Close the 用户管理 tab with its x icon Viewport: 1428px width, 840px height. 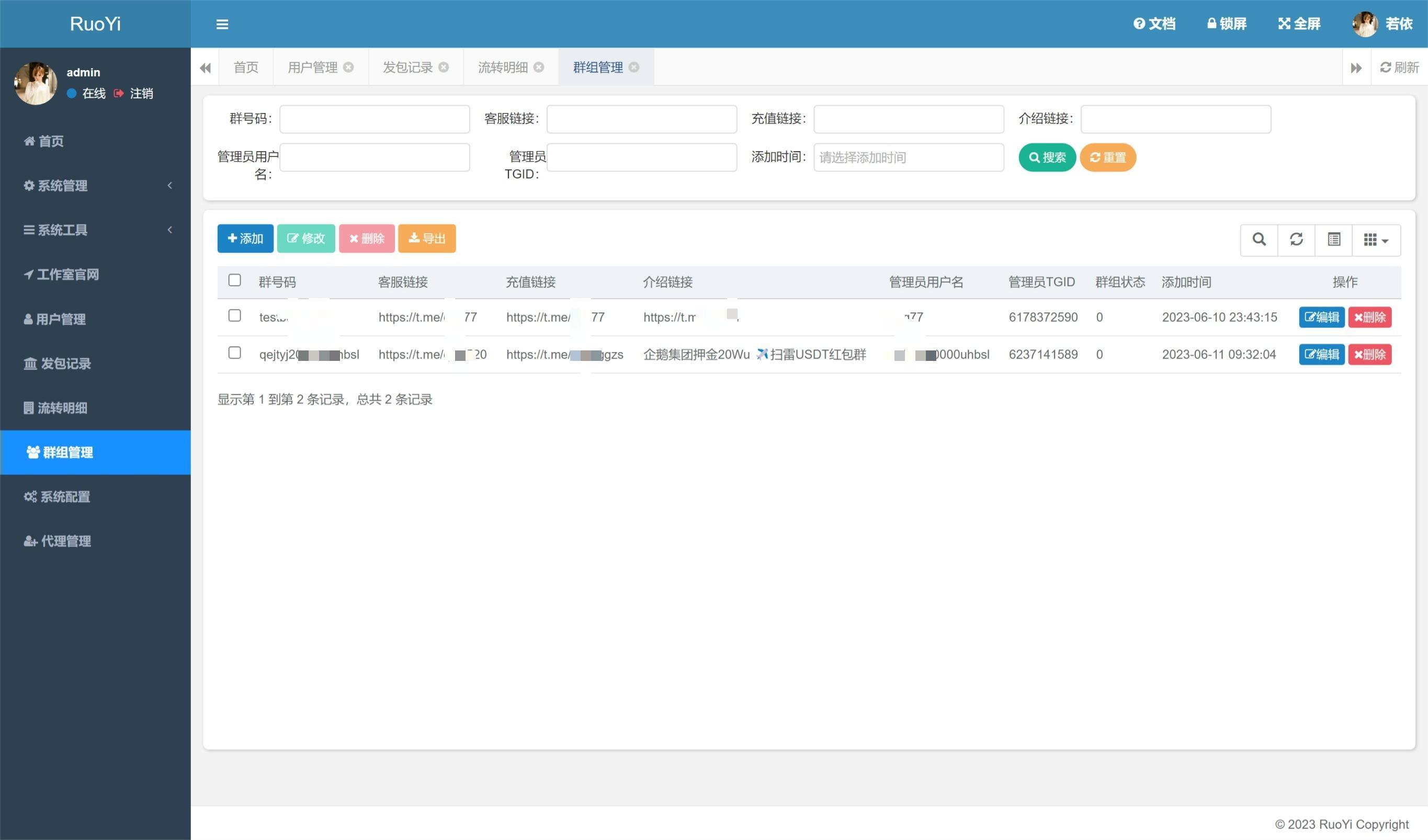click(348, 67)
